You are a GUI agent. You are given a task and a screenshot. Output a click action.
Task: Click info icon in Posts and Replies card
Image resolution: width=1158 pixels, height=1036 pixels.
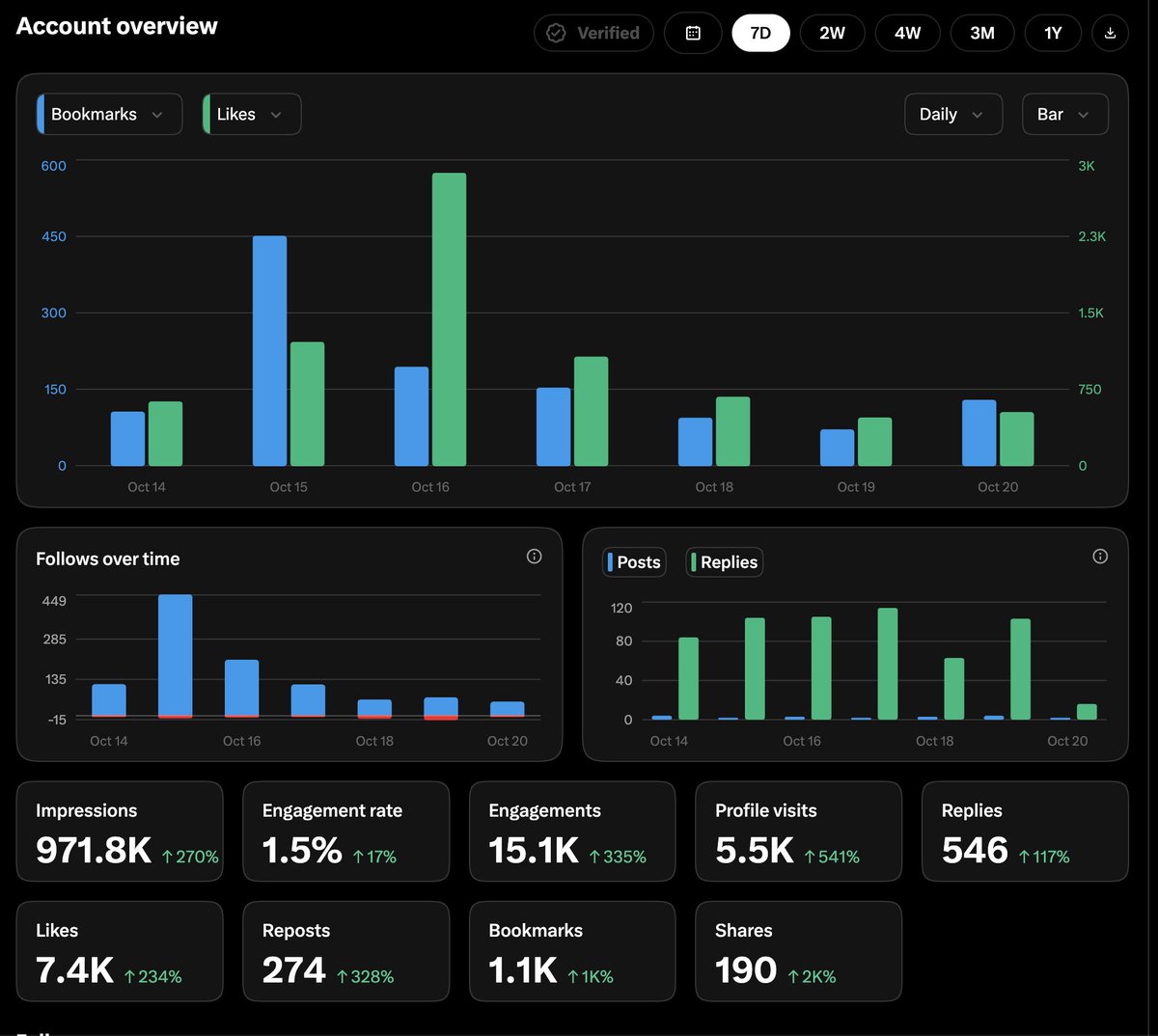(x=1100, y=557)
